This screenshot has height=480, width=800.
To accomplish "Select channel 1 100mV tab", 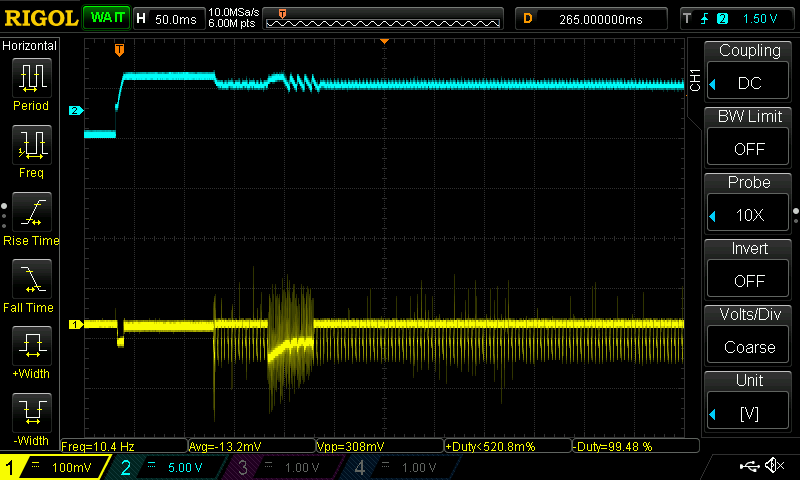I will pos(54,467).
